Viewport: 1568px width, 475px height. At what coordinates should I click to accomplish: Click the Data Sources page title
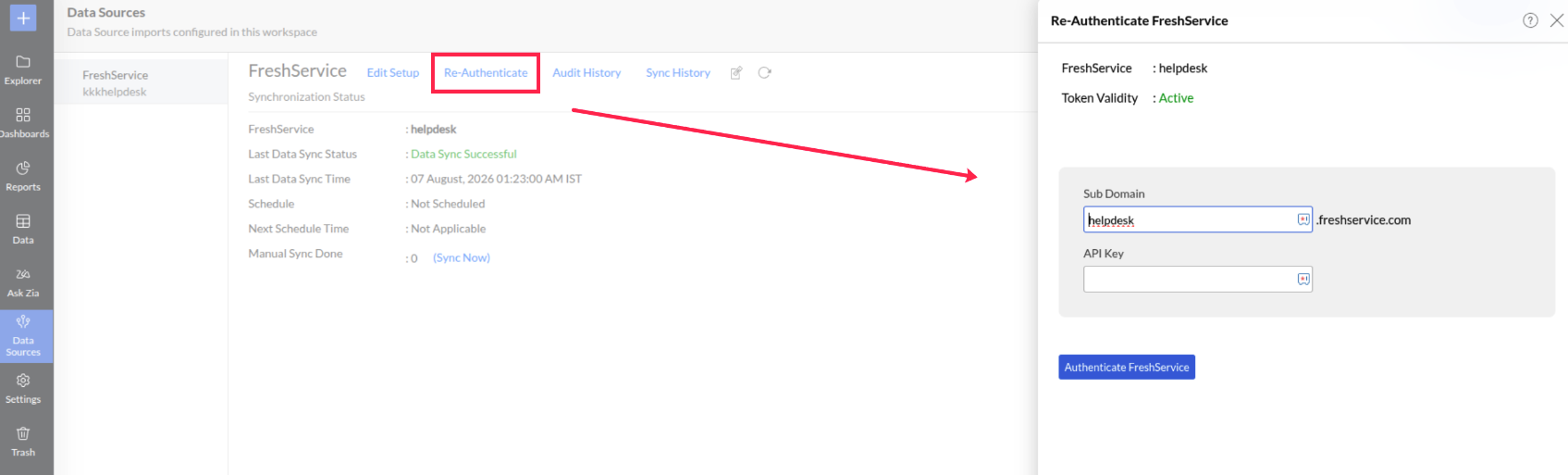coord(106,12)
